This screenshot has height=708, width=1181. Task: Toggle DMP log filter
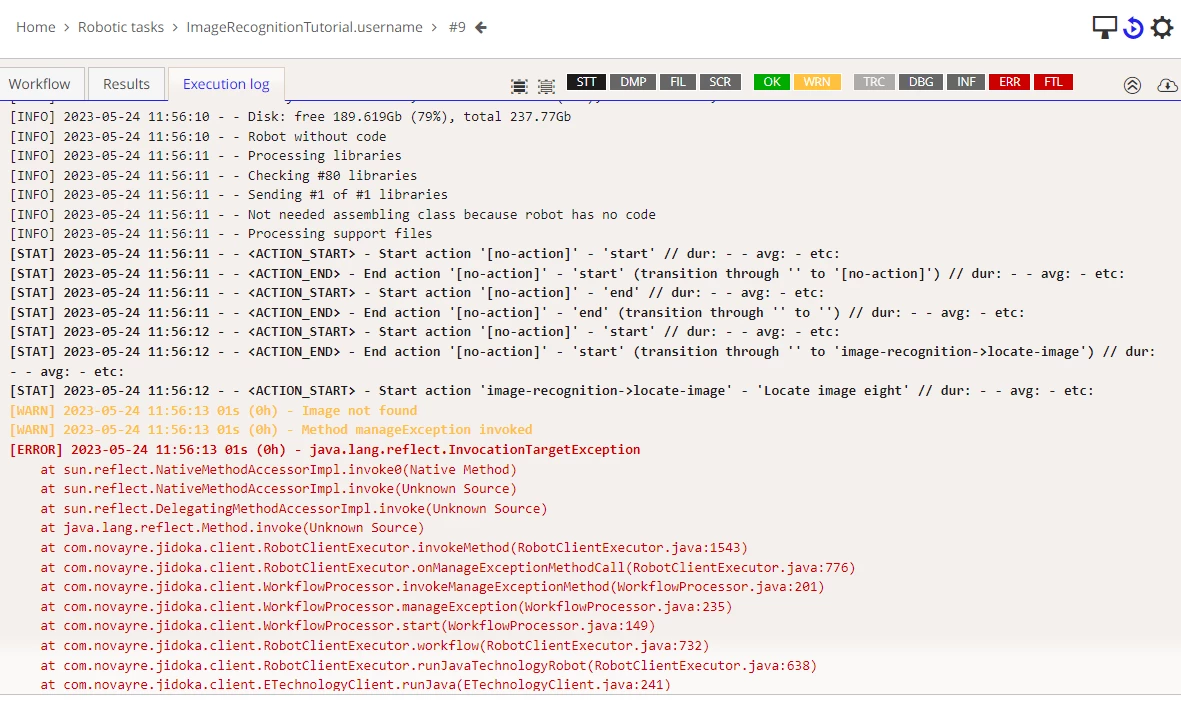(x=633, y=82)
